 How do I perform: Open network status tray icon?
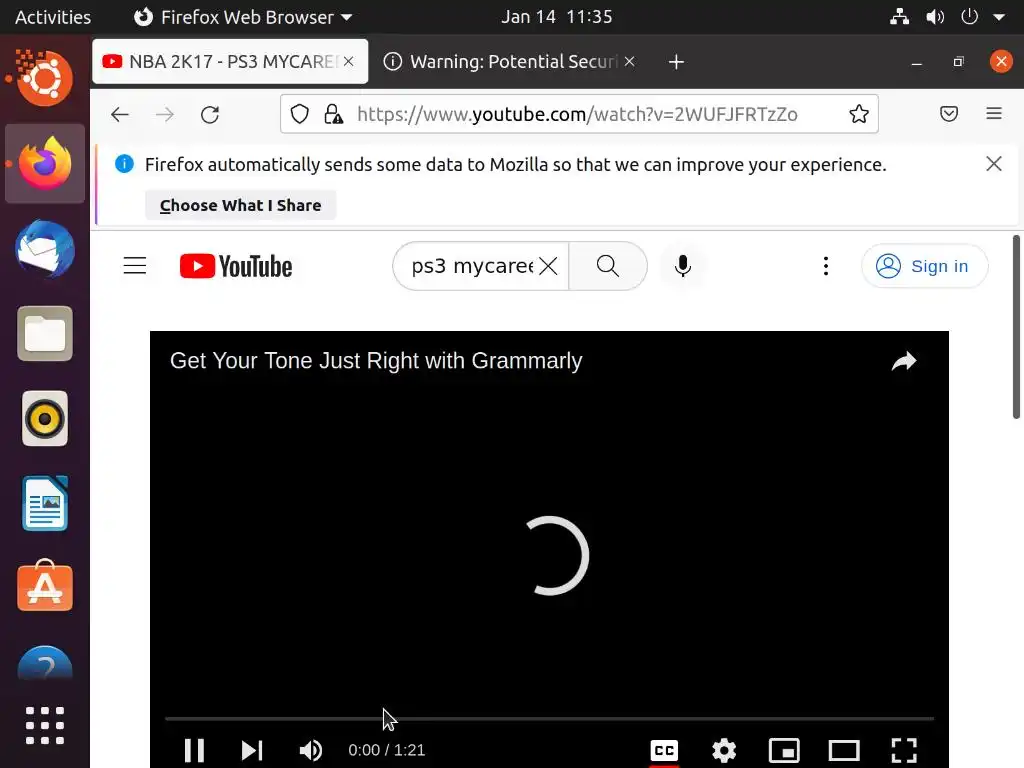[899, 17]
